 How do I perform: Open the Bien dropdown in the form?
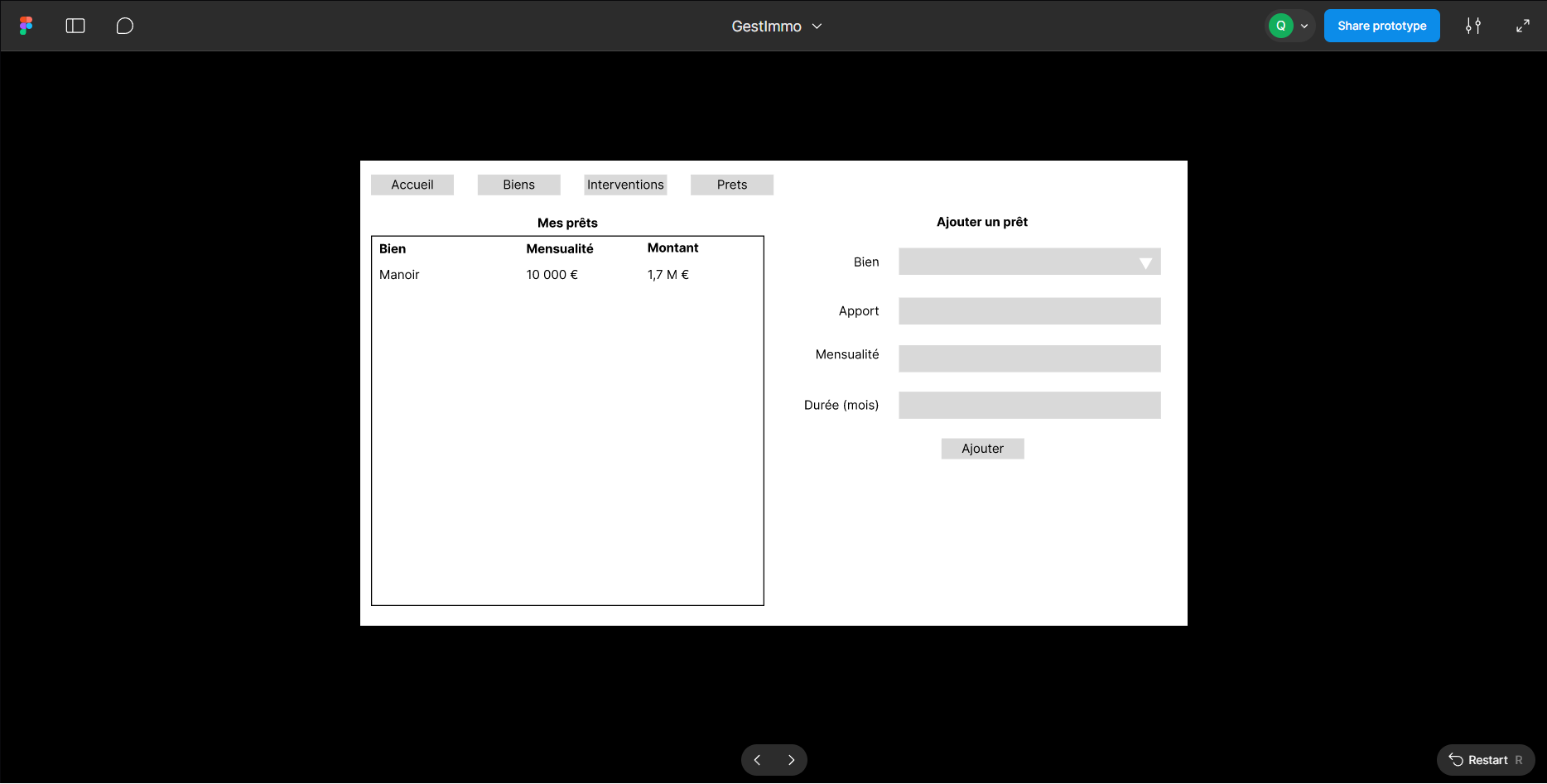(x=1029, y=262)
